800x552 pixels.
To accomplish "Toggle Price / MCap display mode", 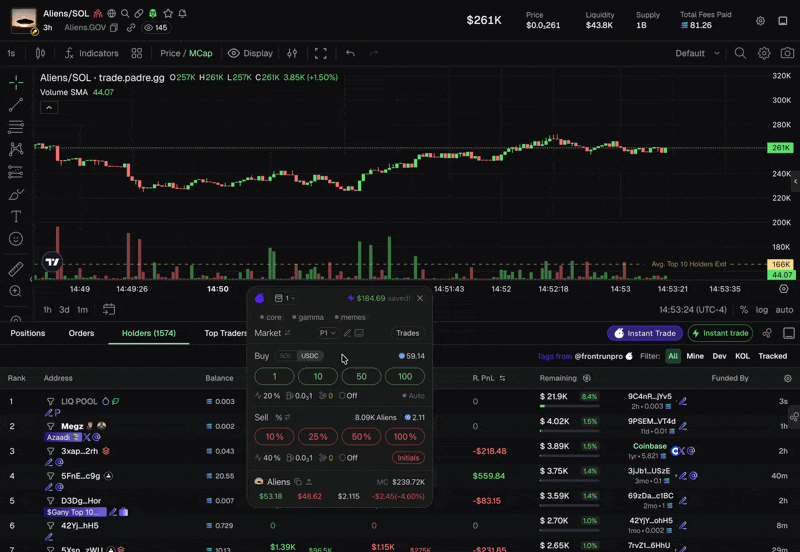I will click(x=186, y=53).
